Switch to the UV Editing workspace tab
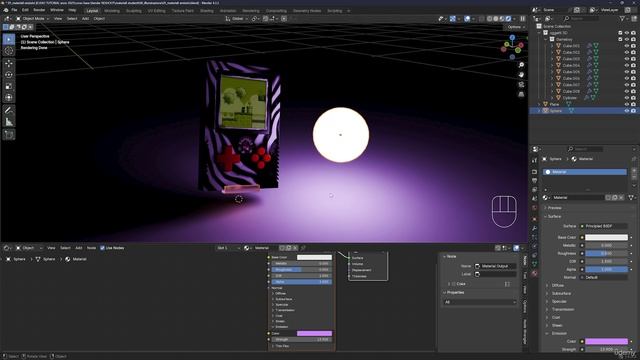 pos(157,11)
